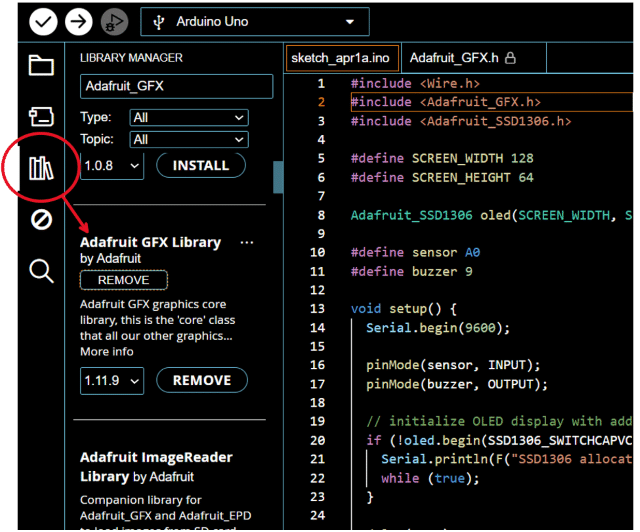Image resolution: width=640 pixels, height=532 pixels.
Task: Click the '#include <Adafruit_GFX.h>' line
Action: 446,102
